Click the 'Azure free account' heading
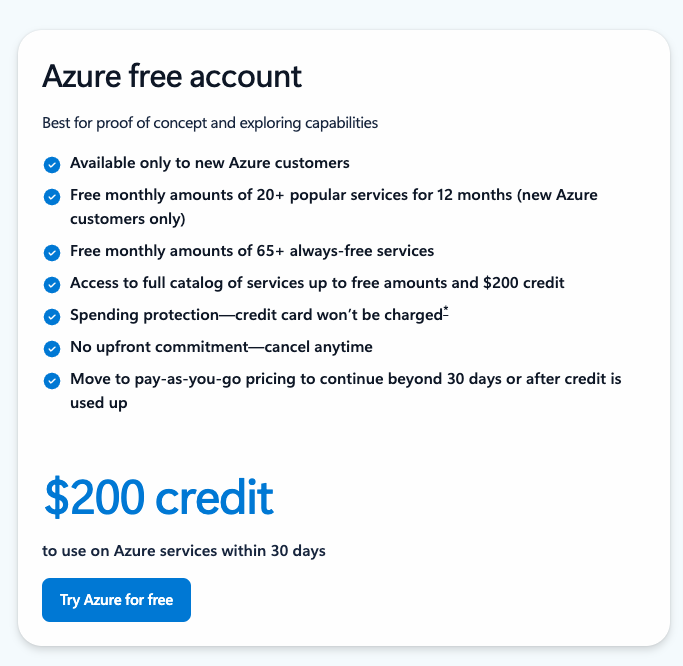 [172, 76]
